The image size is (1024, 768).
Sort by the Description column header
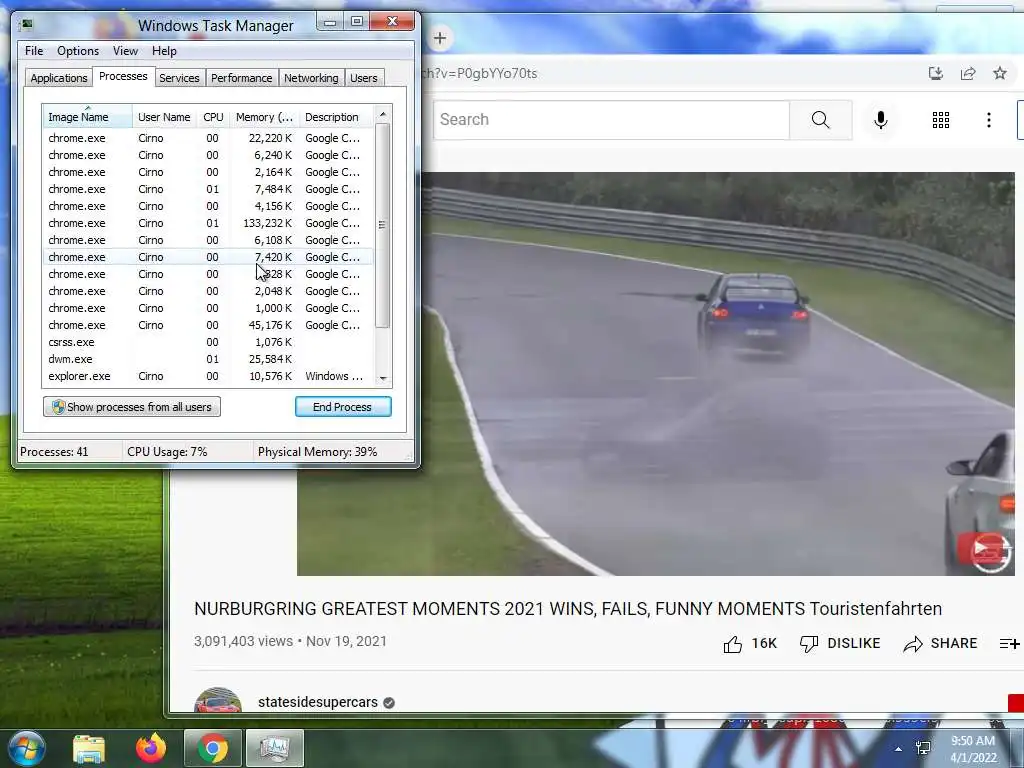336,117
